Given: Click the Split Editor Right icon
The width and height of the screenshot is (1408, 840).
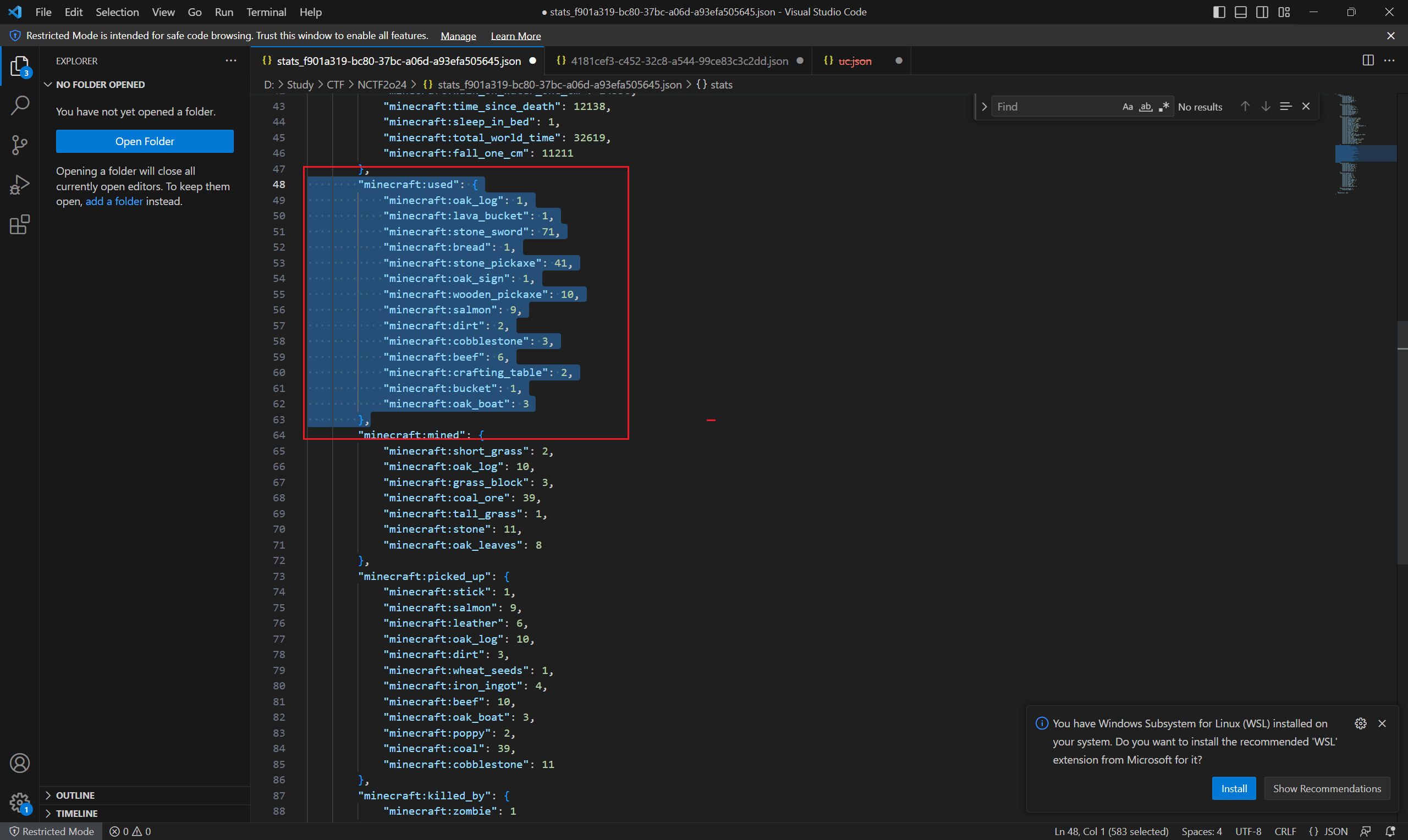Looking at the screenshot, I should pyautogui.click(x=1368, y=60).
